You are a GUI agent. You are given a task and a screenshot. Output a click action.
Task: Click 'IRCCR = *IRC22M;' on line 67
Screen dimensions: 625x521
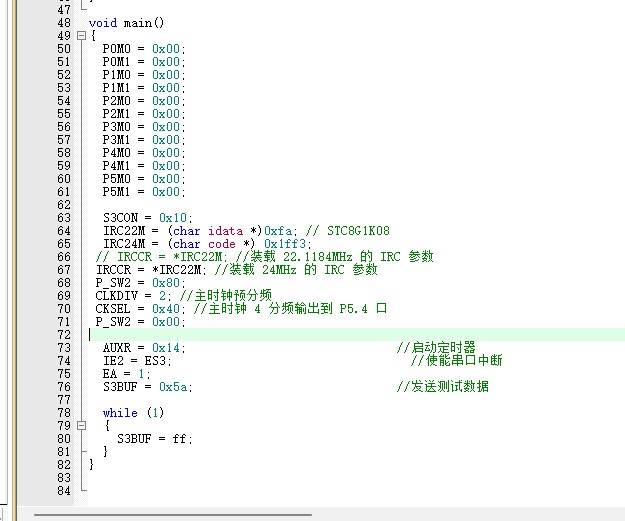click(151, 270)
